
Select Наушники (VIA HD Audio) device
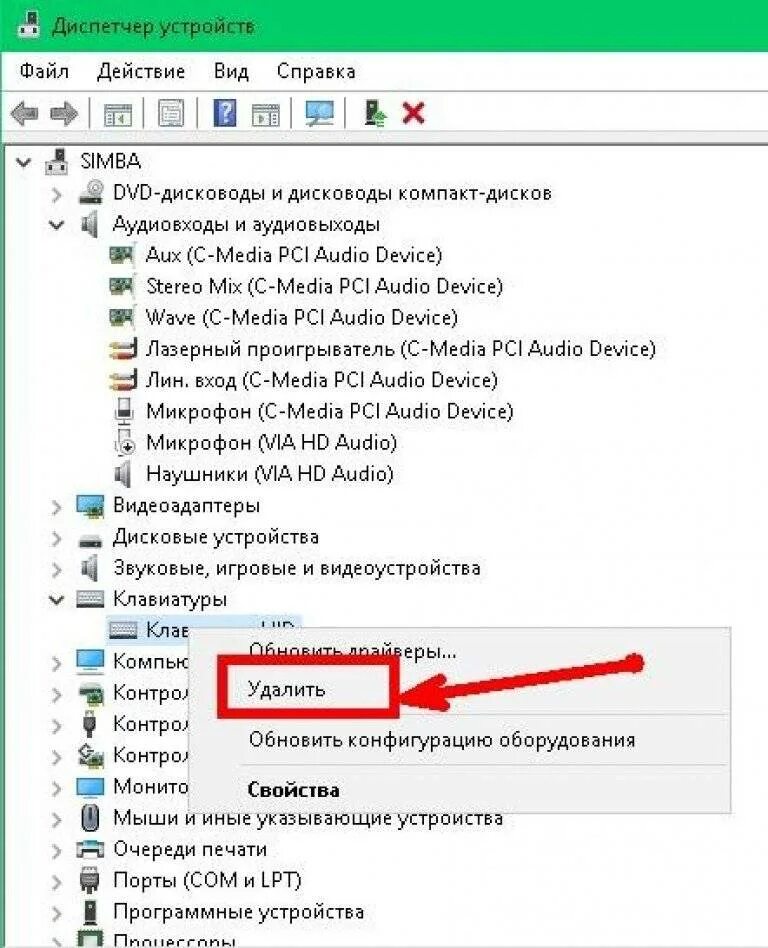point(270,473)
